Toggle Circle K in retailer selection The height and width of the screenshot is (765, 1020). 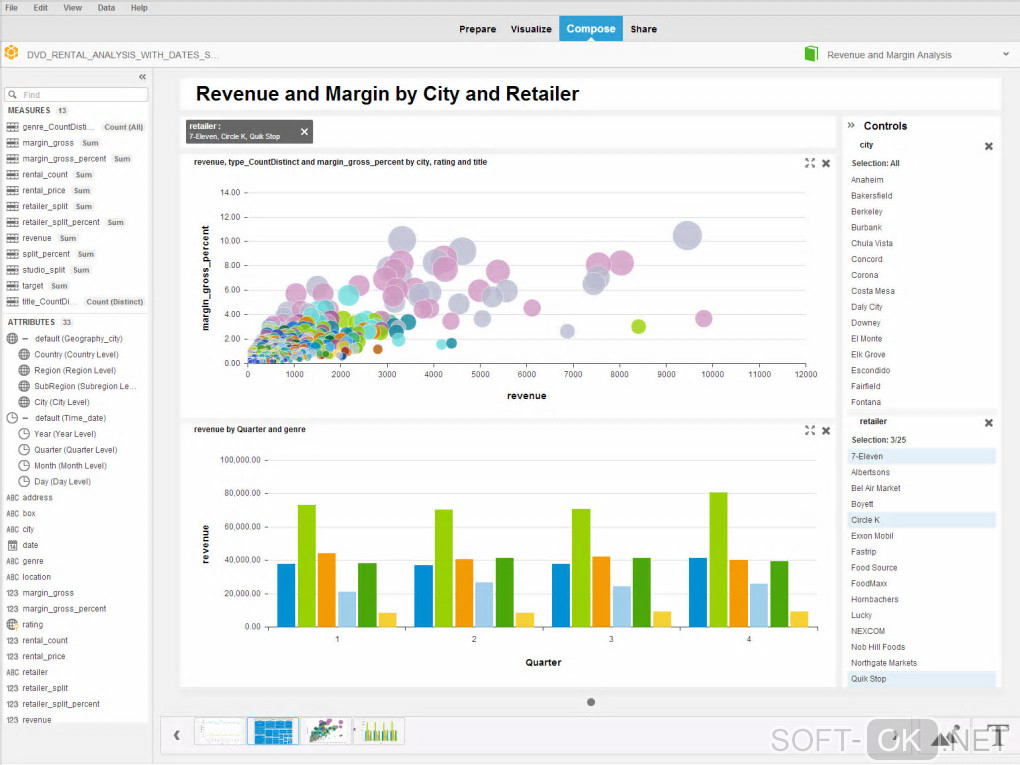point(921,520)
